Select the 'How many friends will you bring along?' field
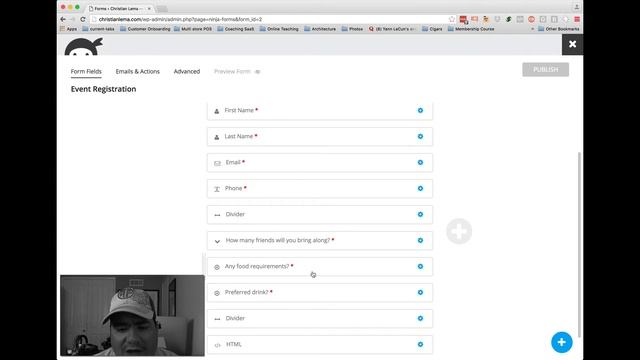The width and height of the screenshot is (640, 360). click(320, 241)
